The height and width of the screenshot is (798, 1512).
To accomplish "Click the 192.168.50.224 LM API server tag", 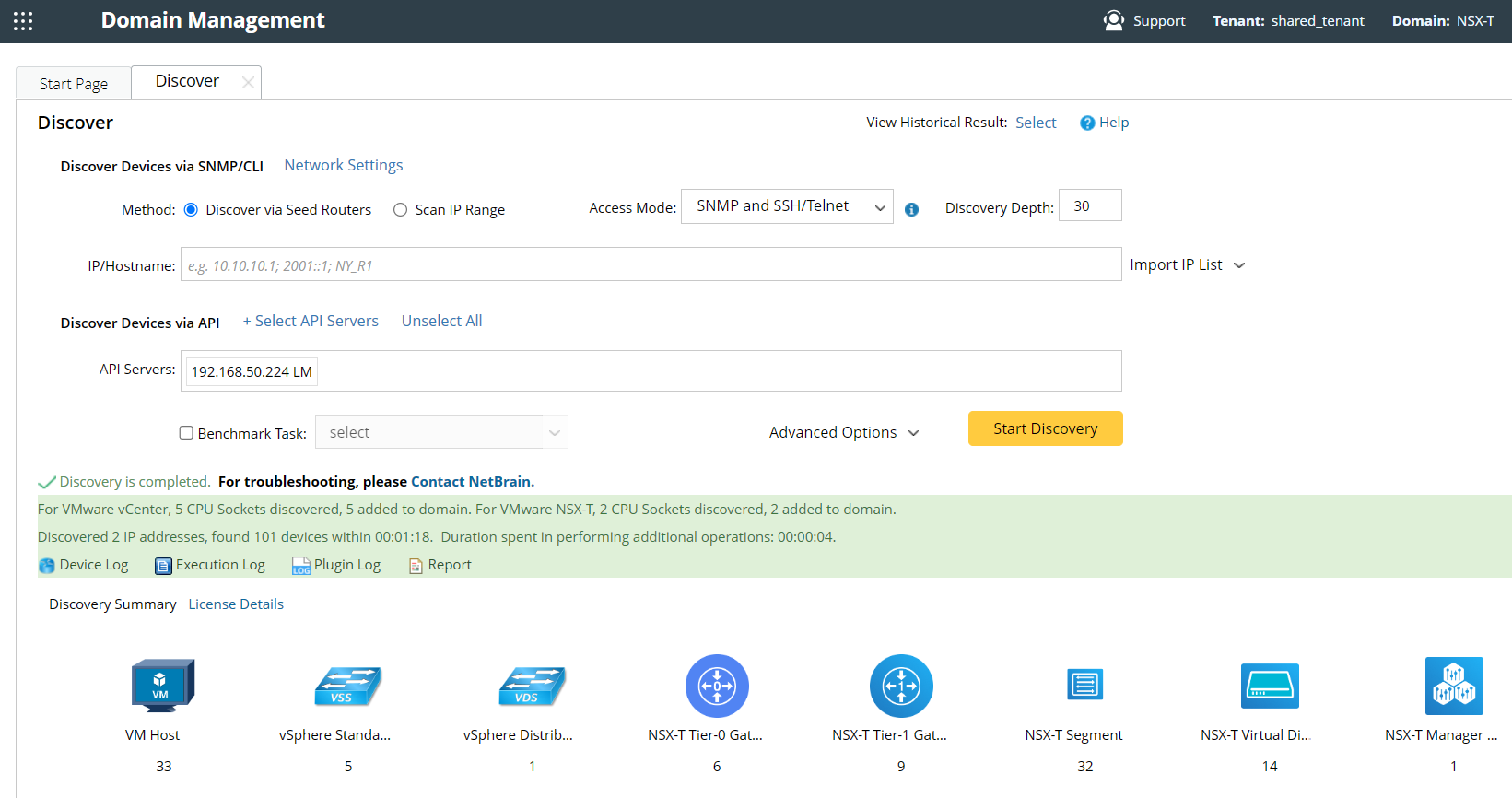I will (x=252, y=372).
